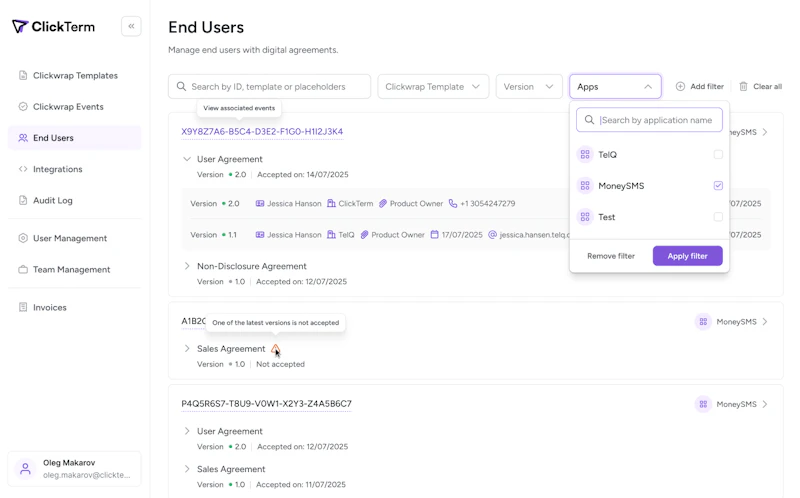Image resolution: width=800 pixels, height=498 pixels.
Task: Close the Apps filter dropdown
Action: 615,86
